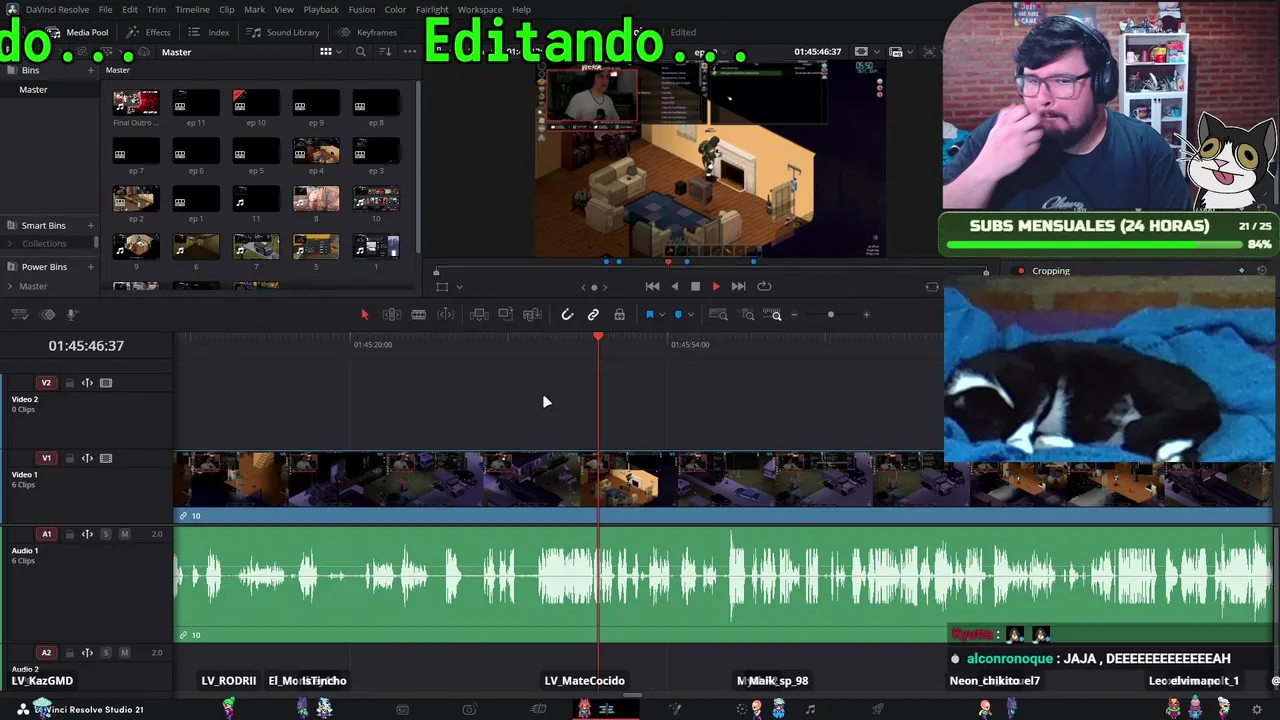Toggle Linked Selection chain icon
The image size is (1280, 720).
[x=593, y=315]
